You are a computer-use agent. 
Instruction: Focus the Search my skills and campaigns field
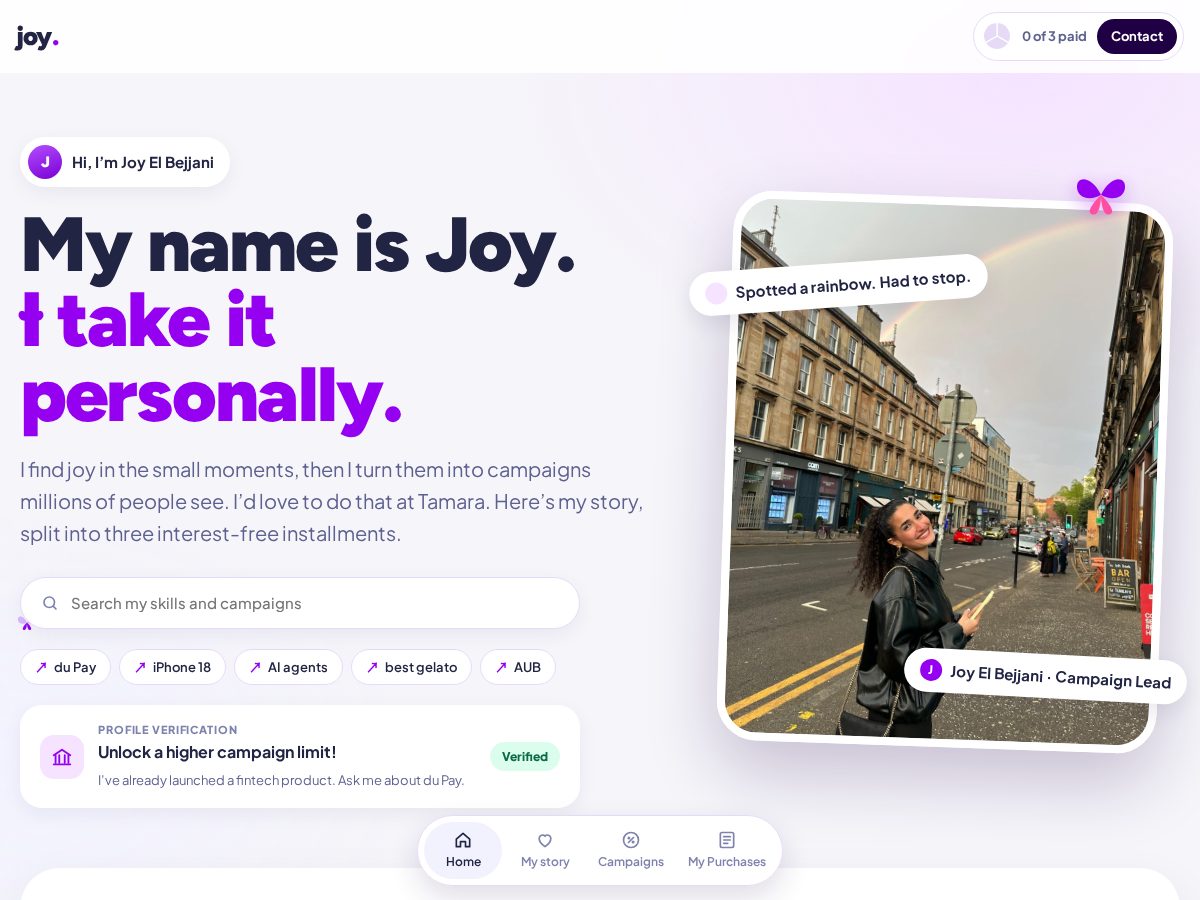[x=300, y=603]
